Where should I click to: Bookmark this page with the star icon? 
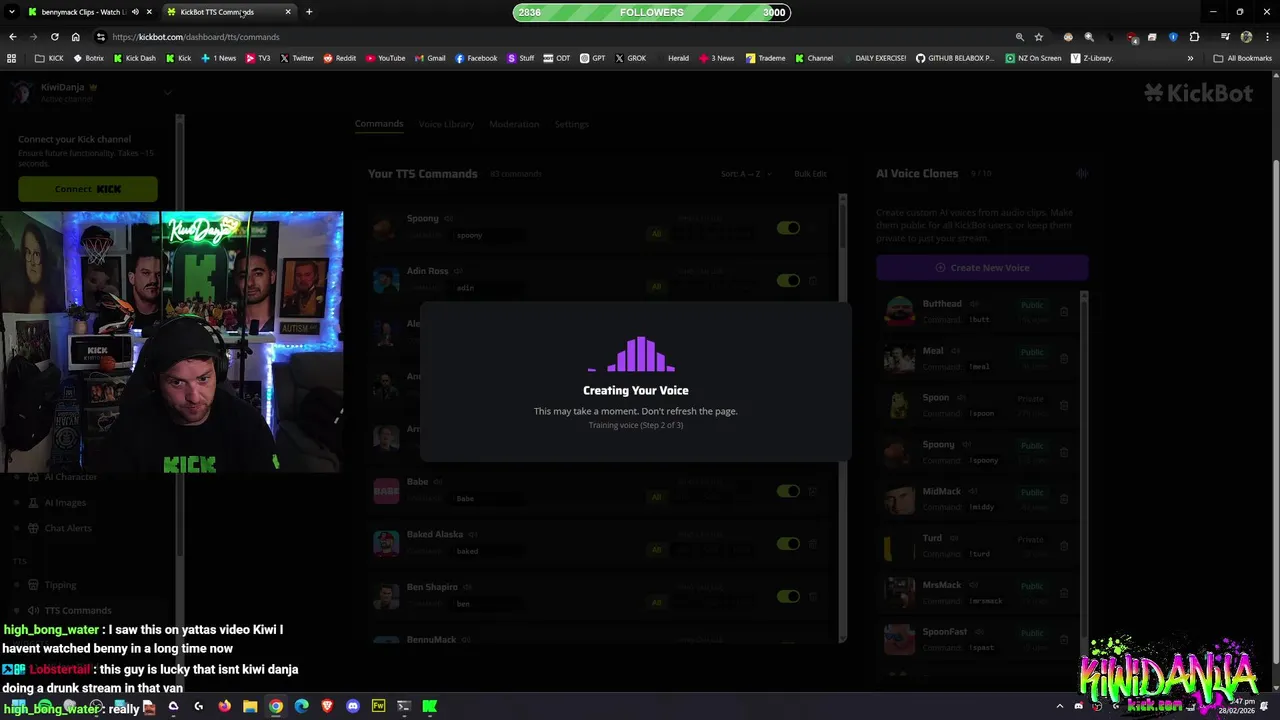[x=1039, y=37]
